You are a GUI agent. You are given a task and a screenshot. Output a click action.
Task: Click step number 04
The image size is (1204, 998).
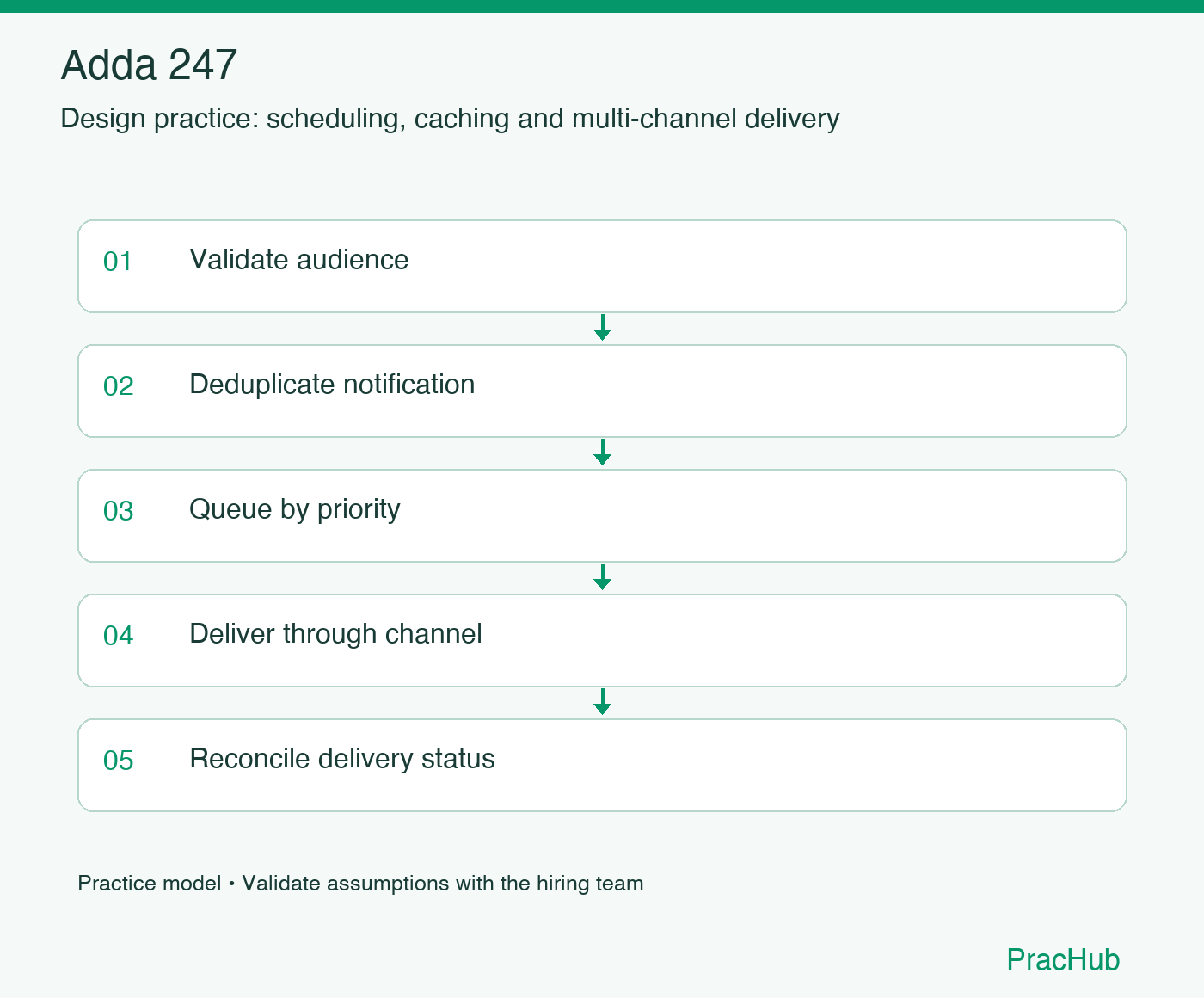click(x=118, y=636)
